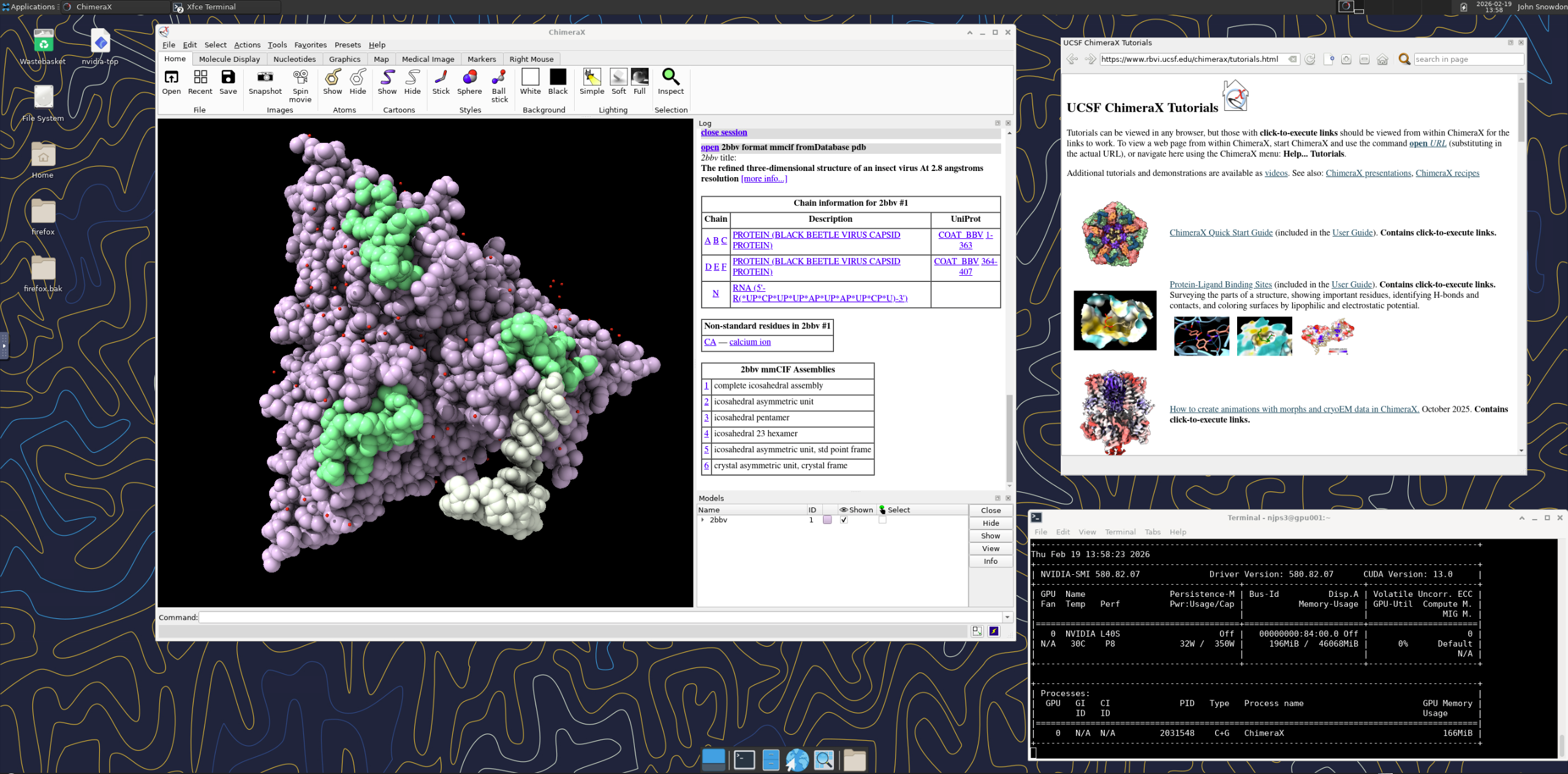Expand the 2bbv model tree row

[703, 520]
